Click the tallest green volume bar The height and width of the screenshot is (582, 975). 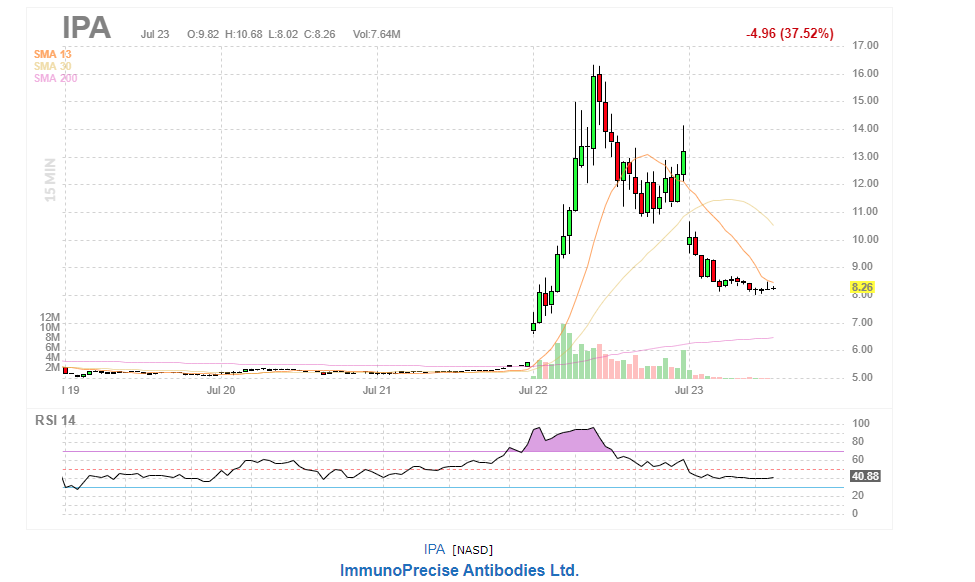(564, 352)
